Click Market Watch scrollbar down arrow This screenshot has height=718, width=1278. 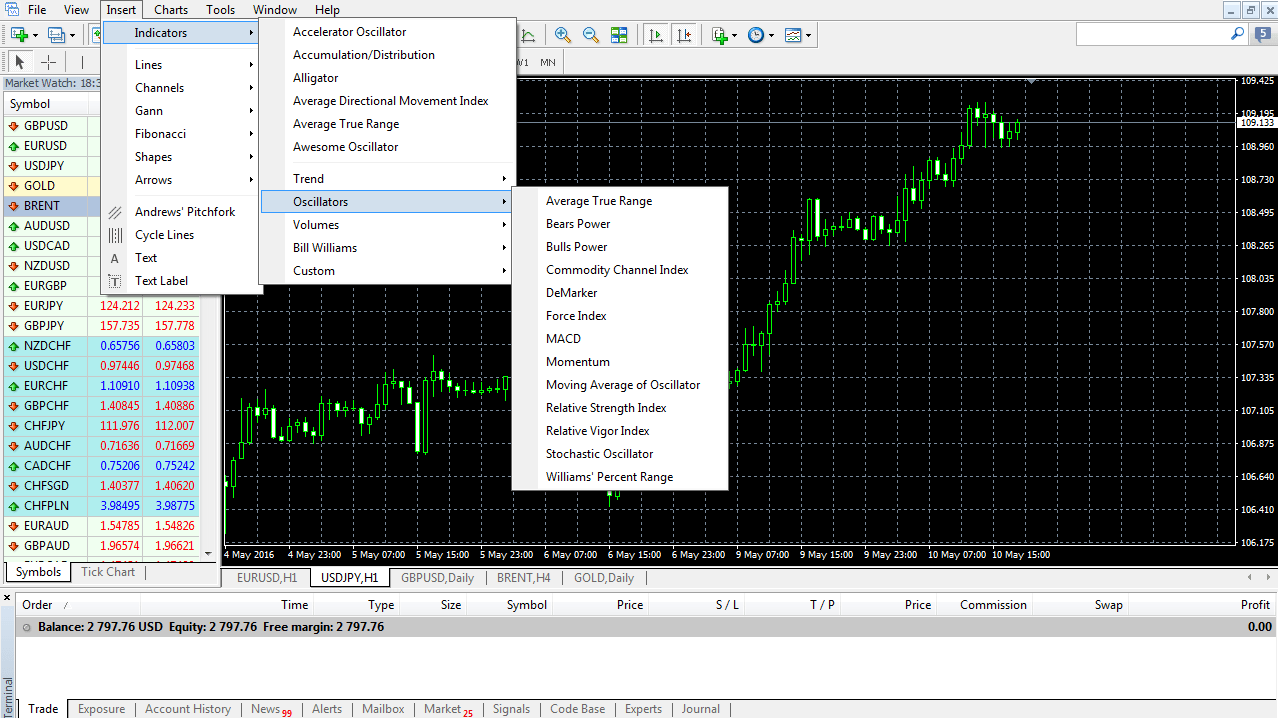209,553
